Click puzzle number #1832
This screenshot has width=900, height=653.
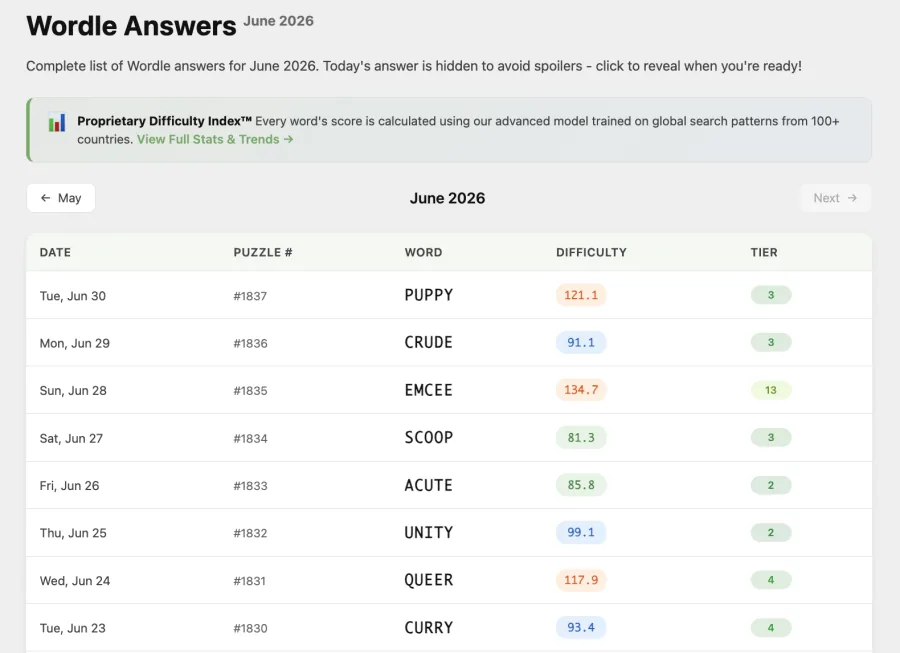click(250, 533)
